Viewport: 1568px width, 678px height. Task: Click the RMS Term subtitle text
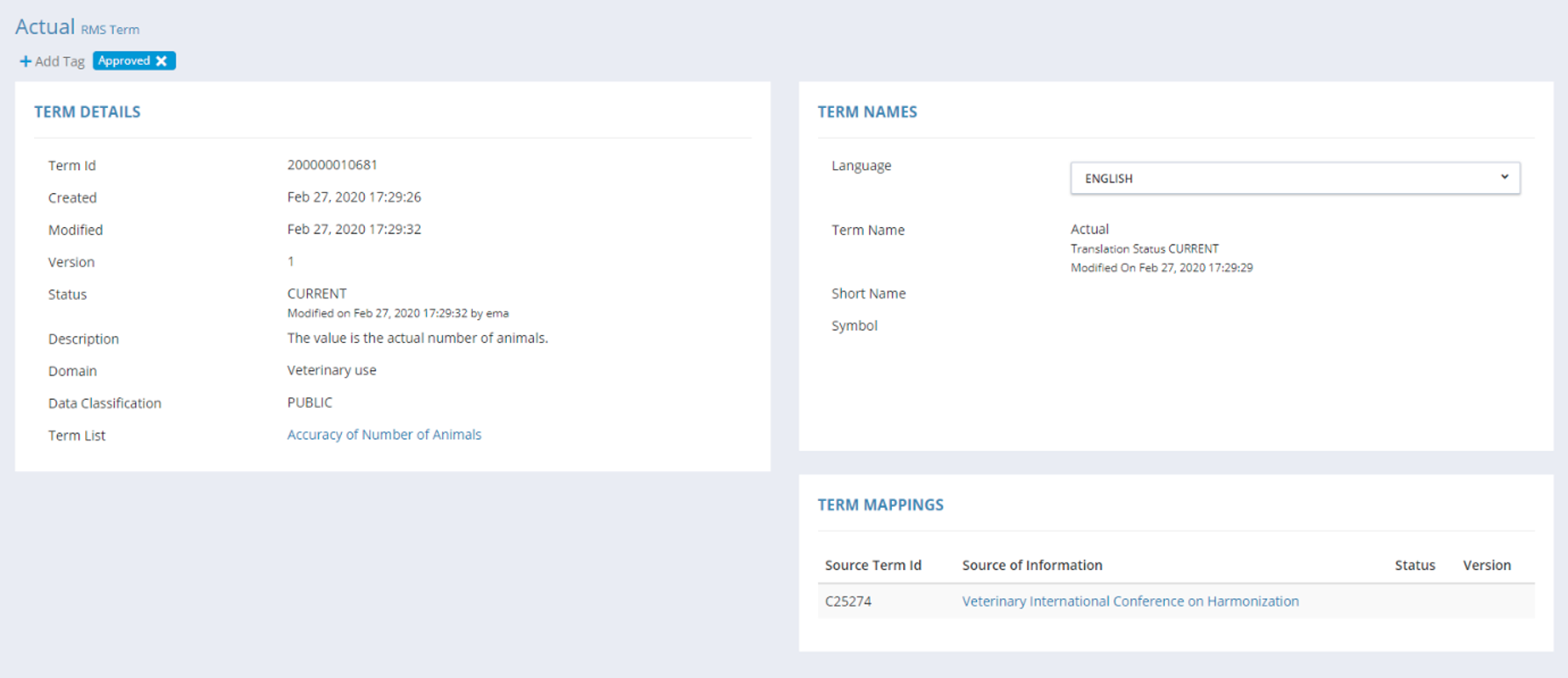110,30
